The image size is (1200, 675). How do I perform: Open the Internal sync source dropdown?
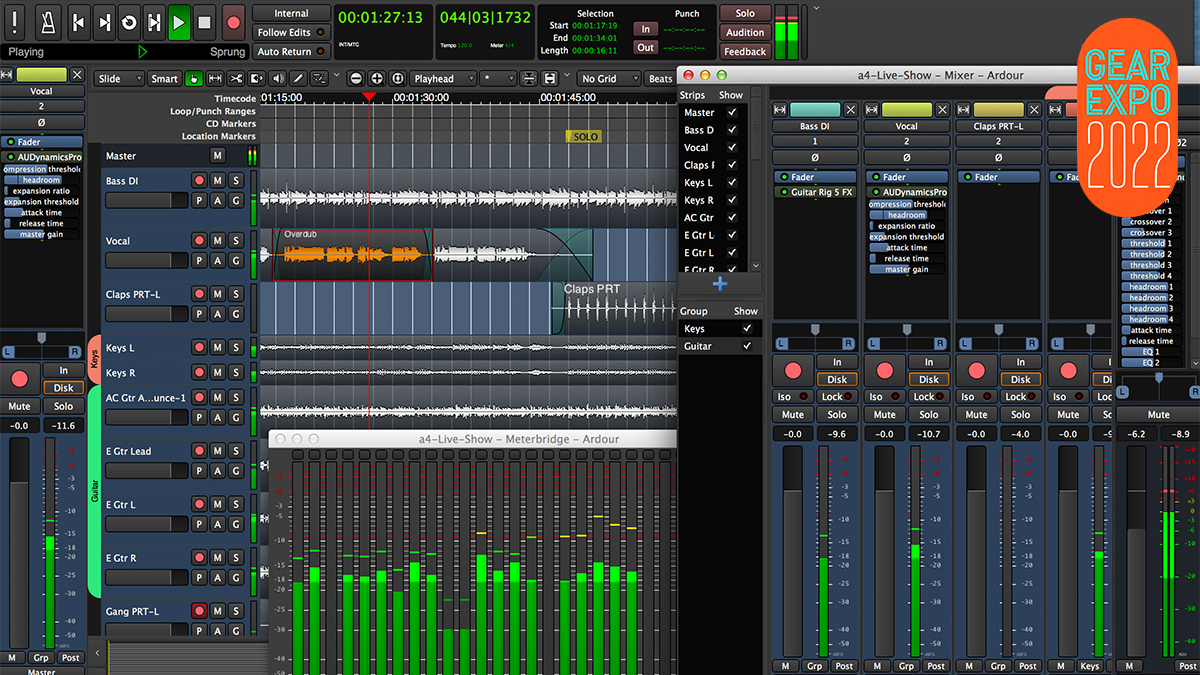pos(291,13)
